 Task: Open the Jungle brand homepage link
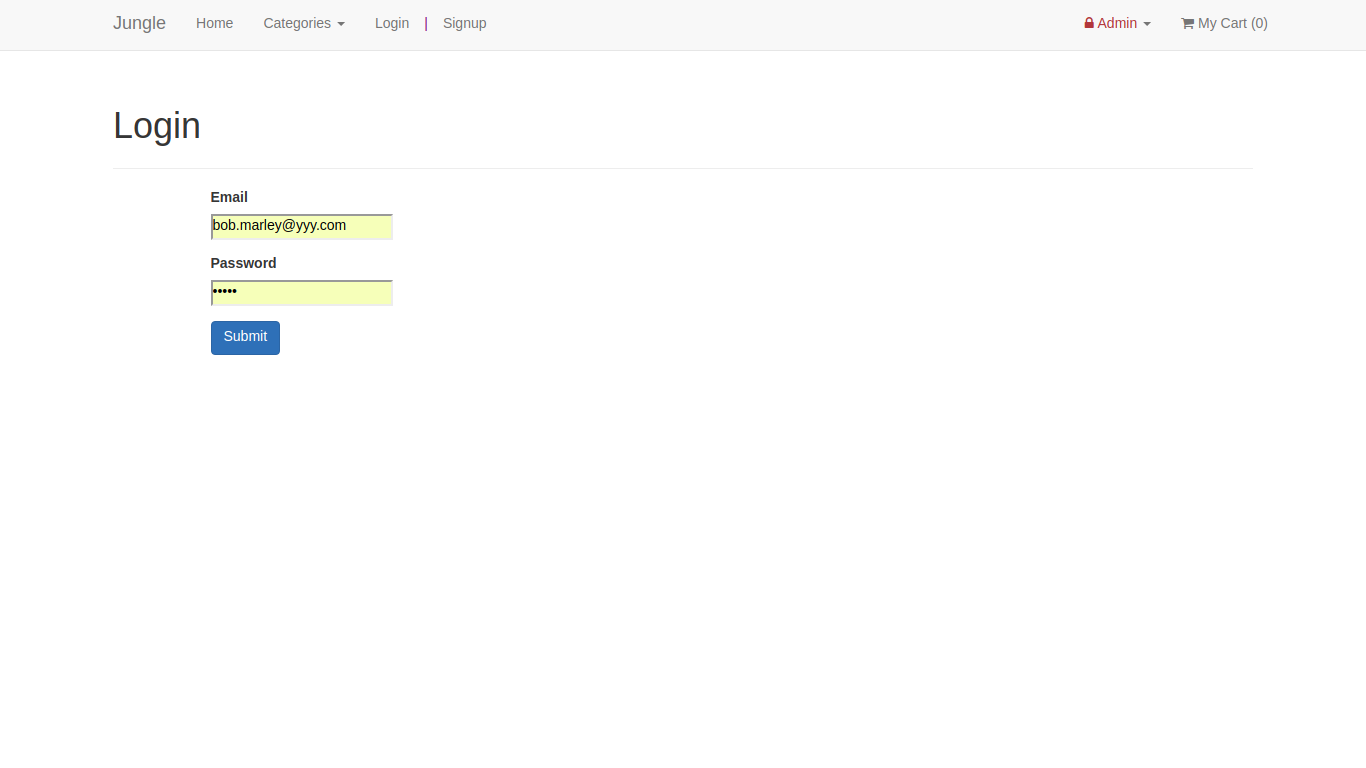pos(139,23)
